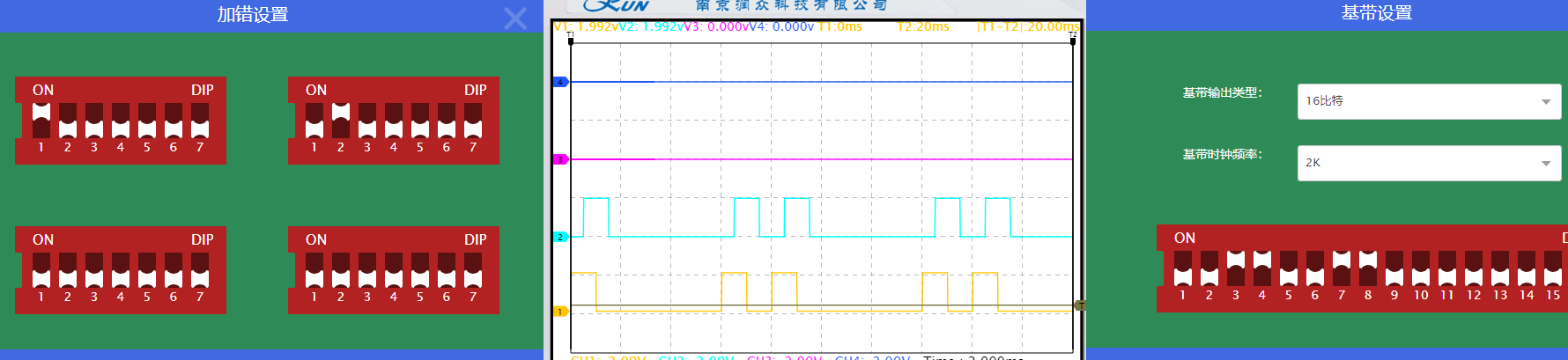Click the arrow beside 2K clock rate
The height and width of the screenshot is (360, 1568).
click(x=1545, y=164)
